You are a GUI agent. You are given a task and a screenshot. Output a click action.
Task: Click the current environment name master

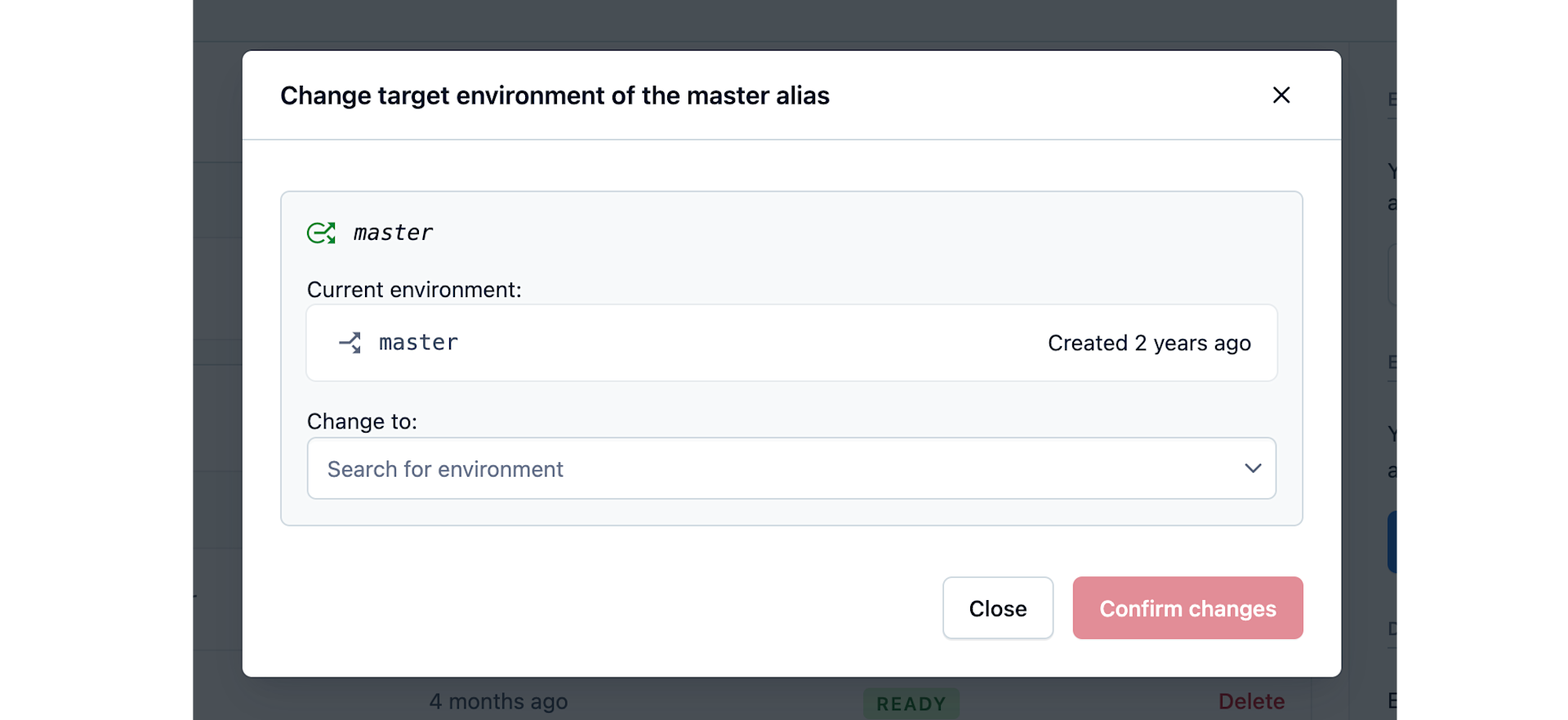pyautogui.click(x=418, y=343)
